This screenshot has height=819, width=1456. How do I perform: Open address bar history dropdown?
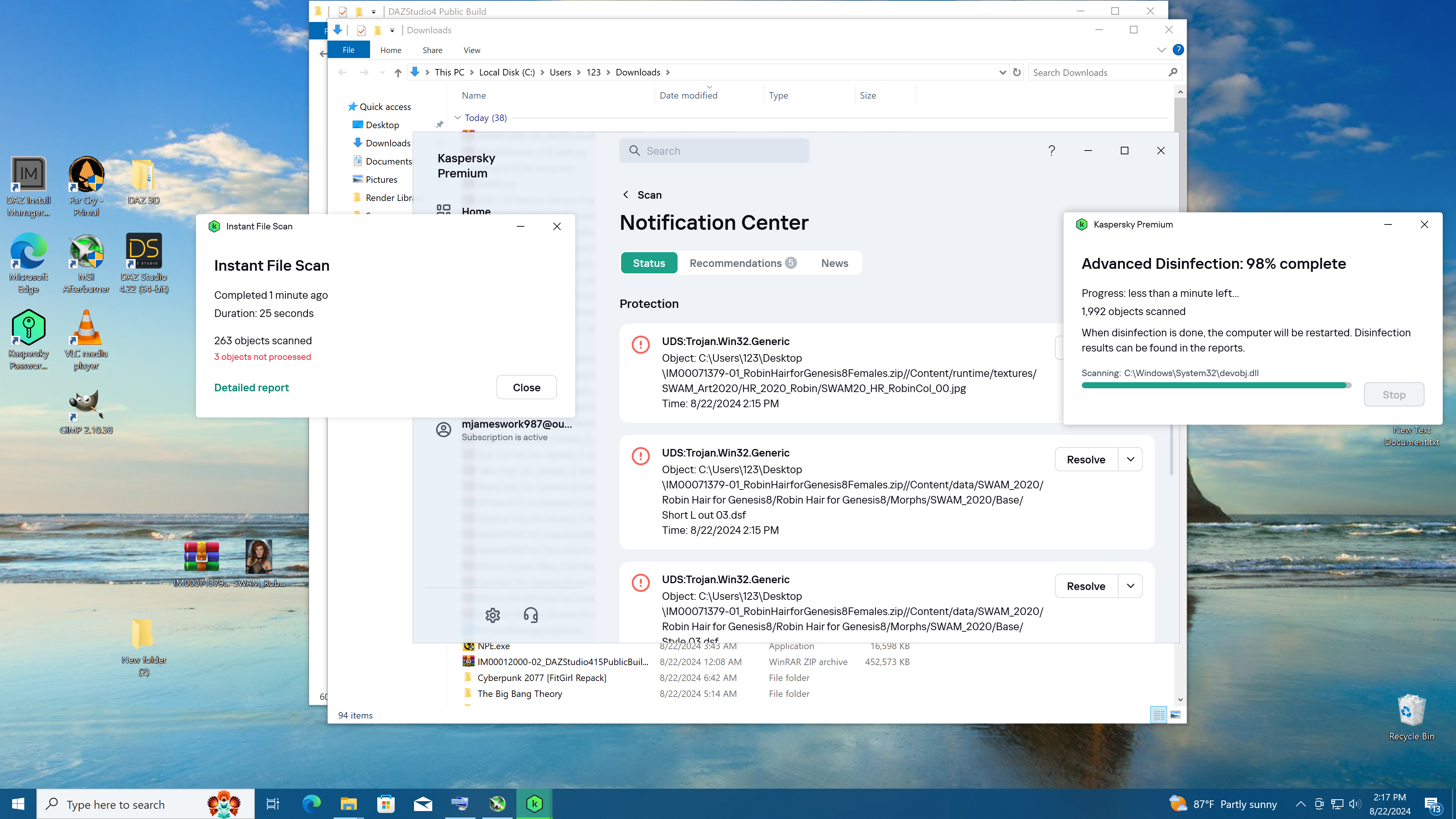[1002, 72]
